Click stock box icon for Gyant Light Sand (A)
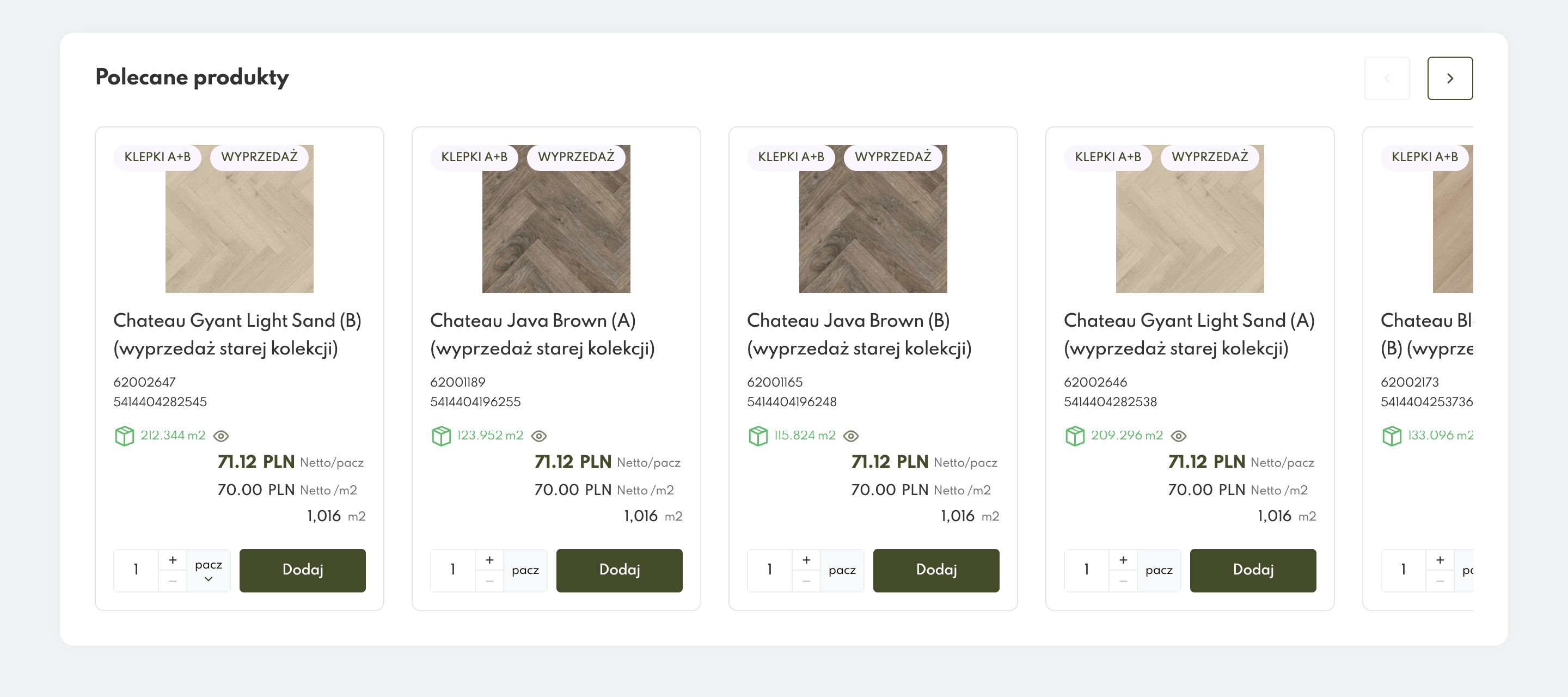 [1075, 435]
